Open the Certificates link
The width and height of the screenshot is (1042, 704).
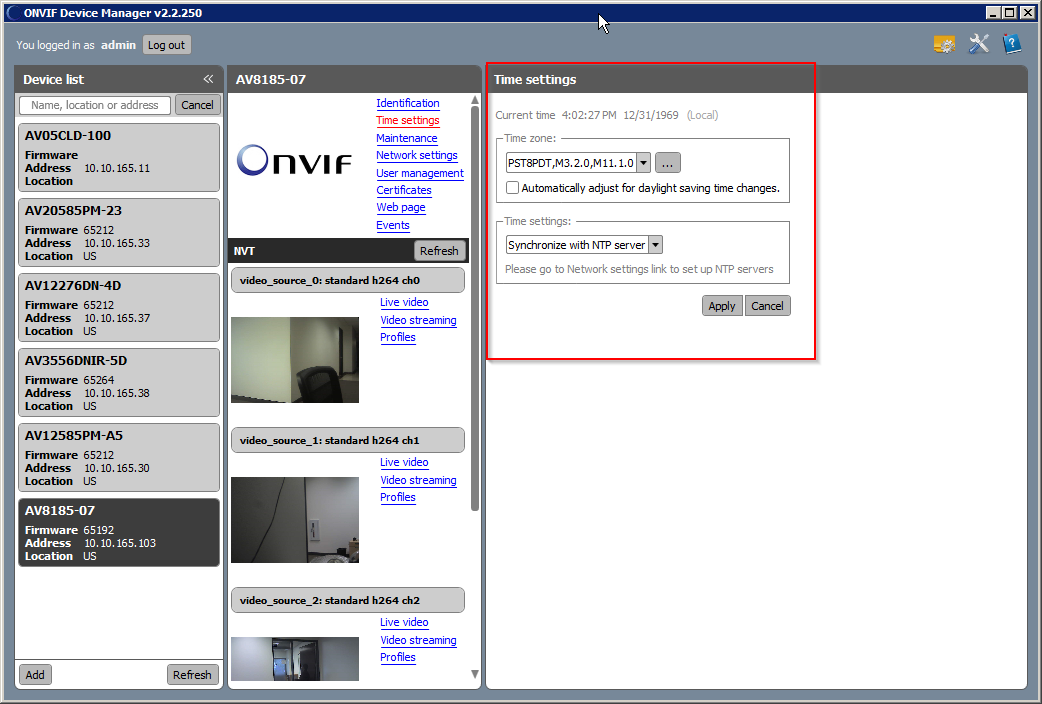tap(404, 190)
